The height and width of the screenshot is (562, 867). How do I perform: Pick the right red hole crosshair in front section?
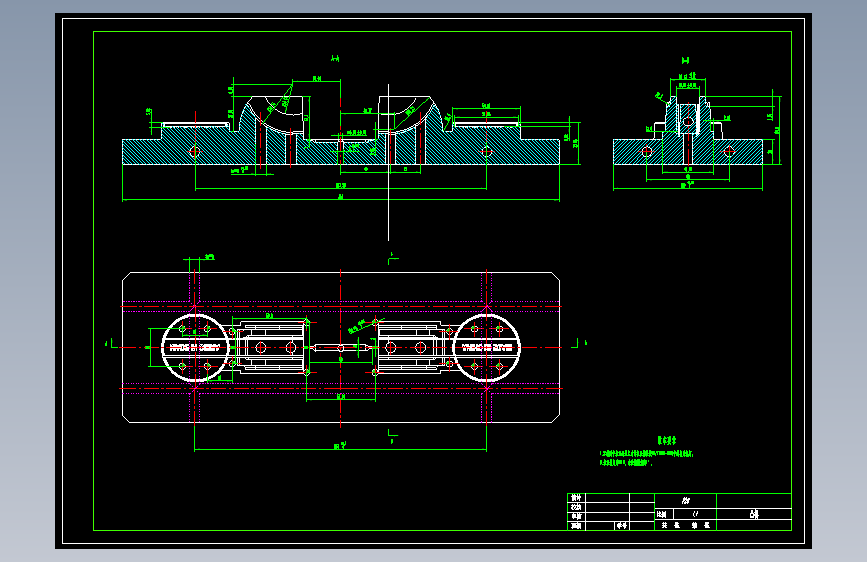[487, 151]
